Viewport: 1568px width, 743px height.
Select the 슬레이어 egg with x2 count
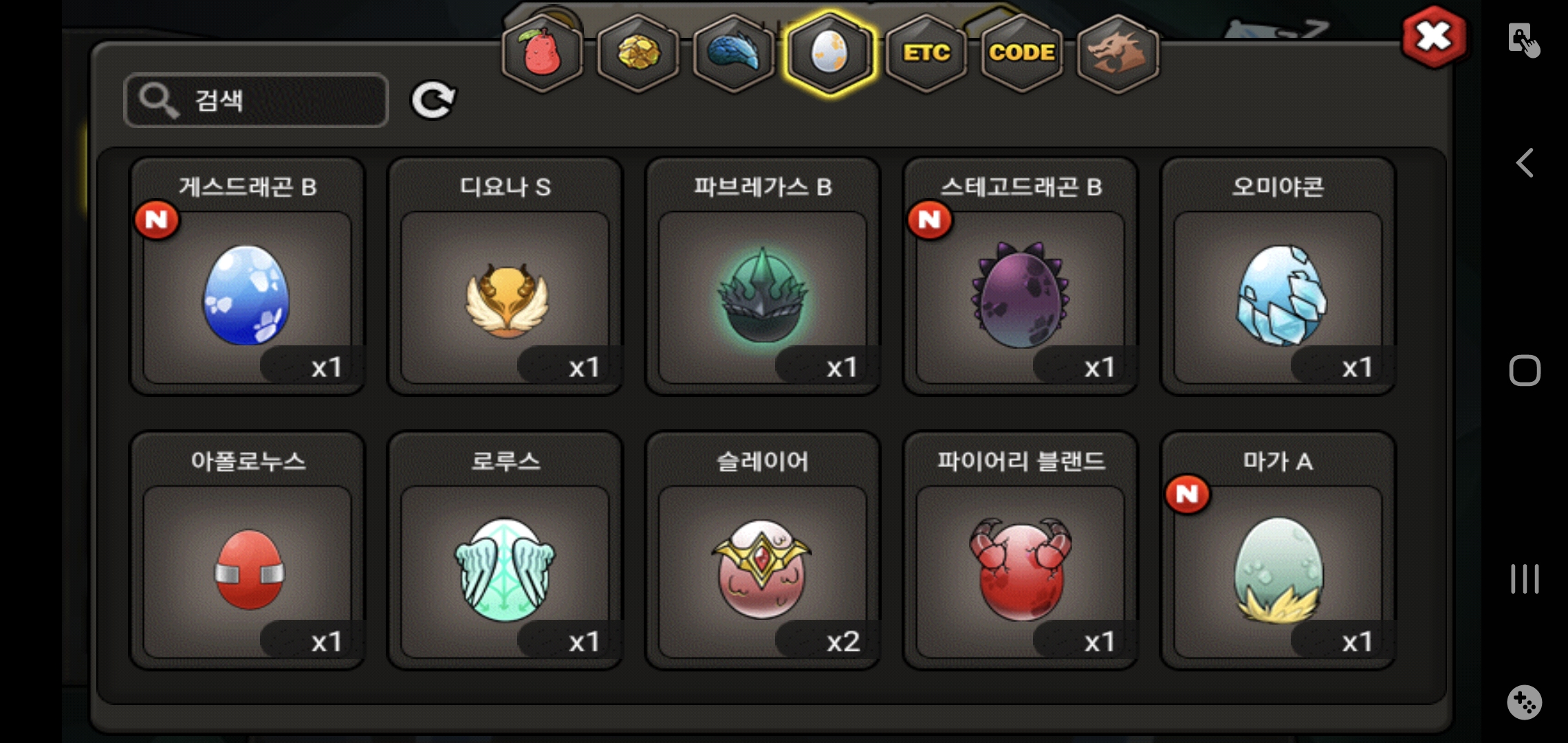[763, 550]
